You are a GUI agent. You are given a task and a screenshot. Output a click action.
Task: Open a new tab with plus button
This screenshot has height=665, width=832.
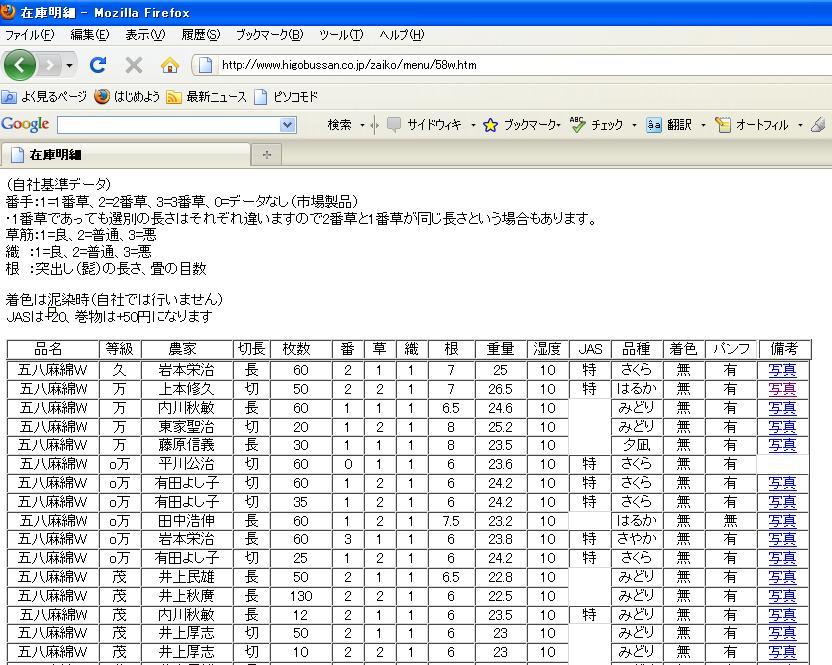coord(266,155)
